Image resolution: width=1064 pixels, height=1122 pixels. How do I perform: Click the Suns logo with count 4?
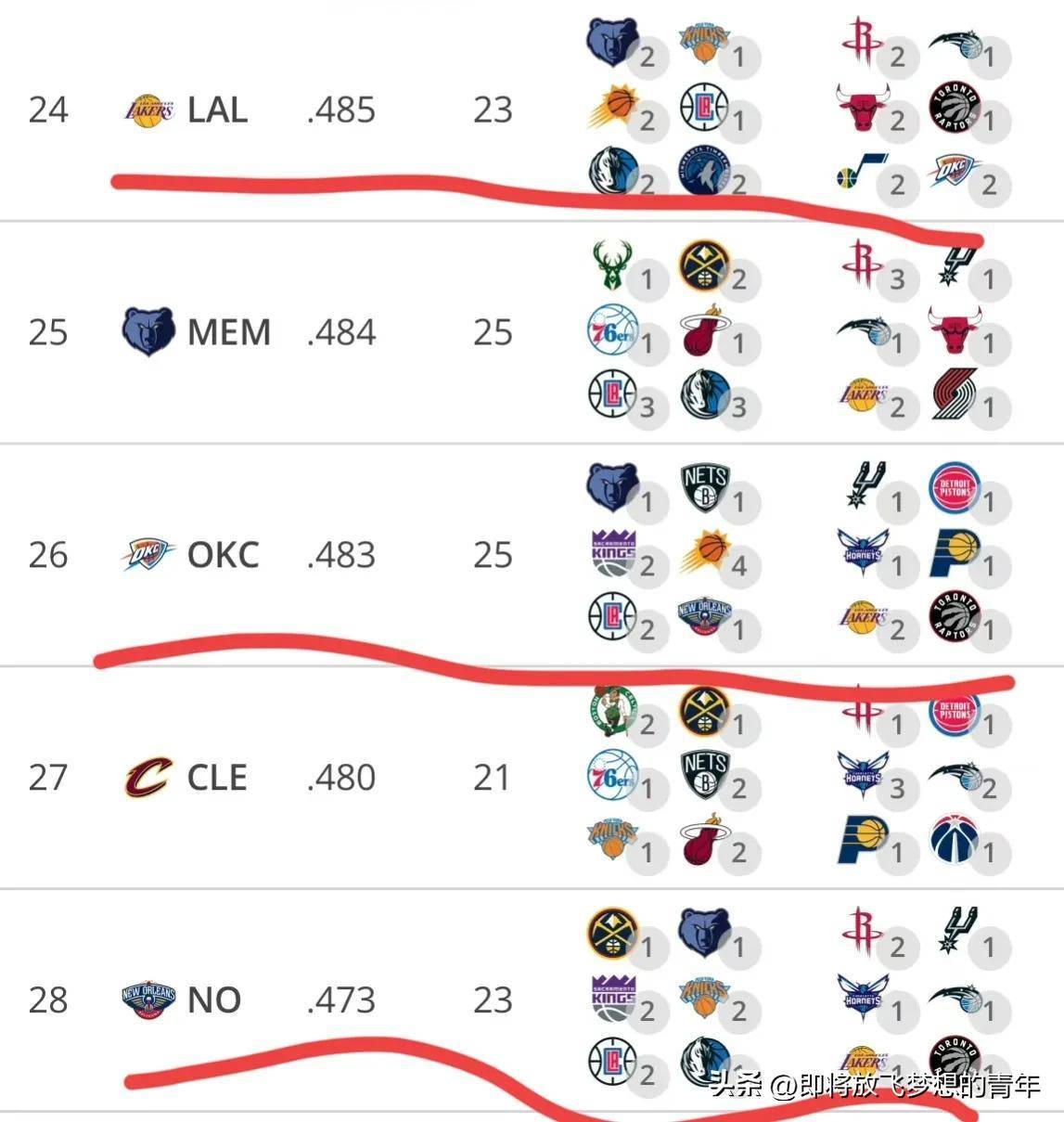[705, 552]
